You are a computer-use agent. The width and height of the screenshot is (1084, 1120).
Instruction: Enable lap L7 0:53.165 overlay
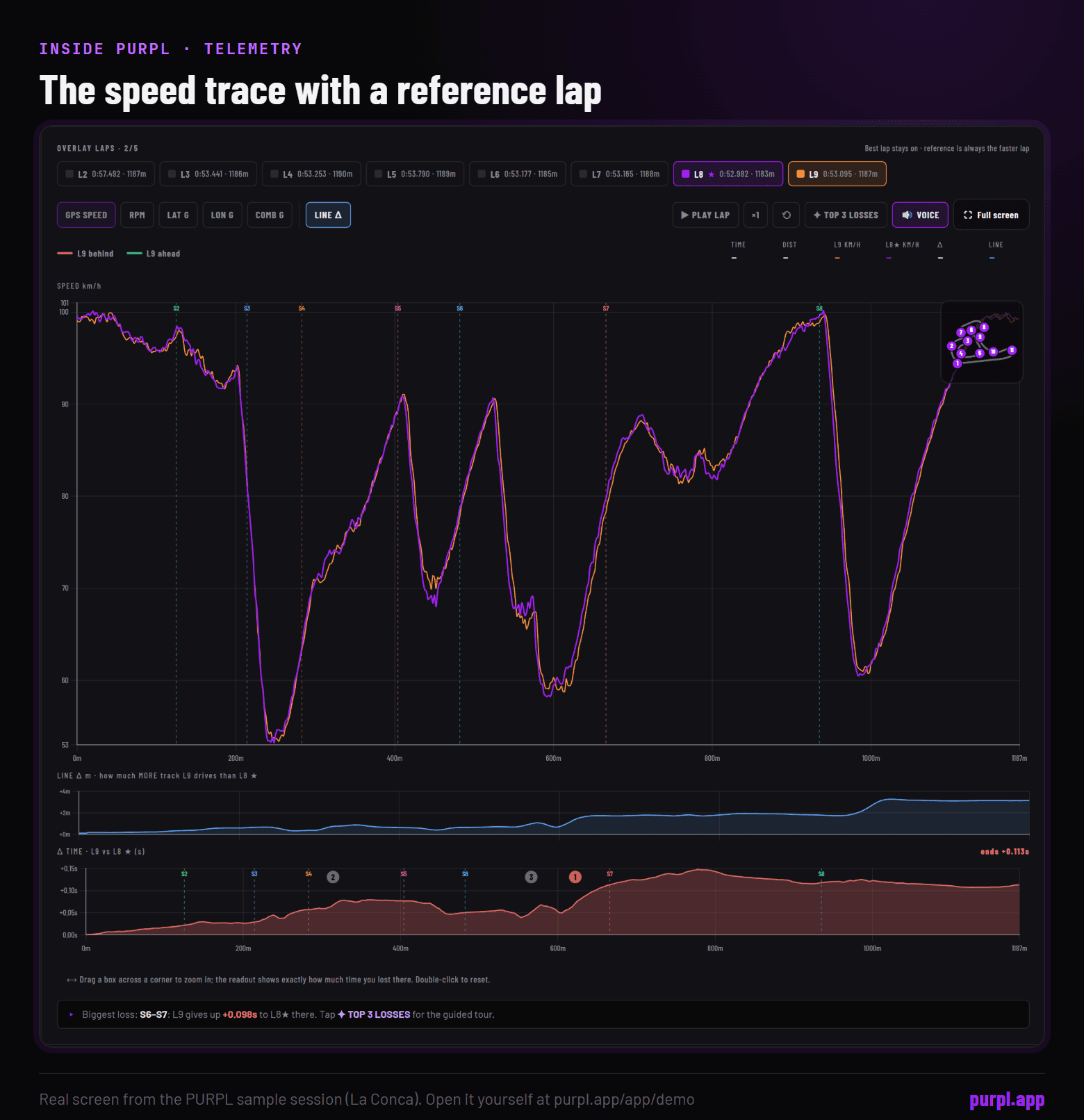click(619, 174)
